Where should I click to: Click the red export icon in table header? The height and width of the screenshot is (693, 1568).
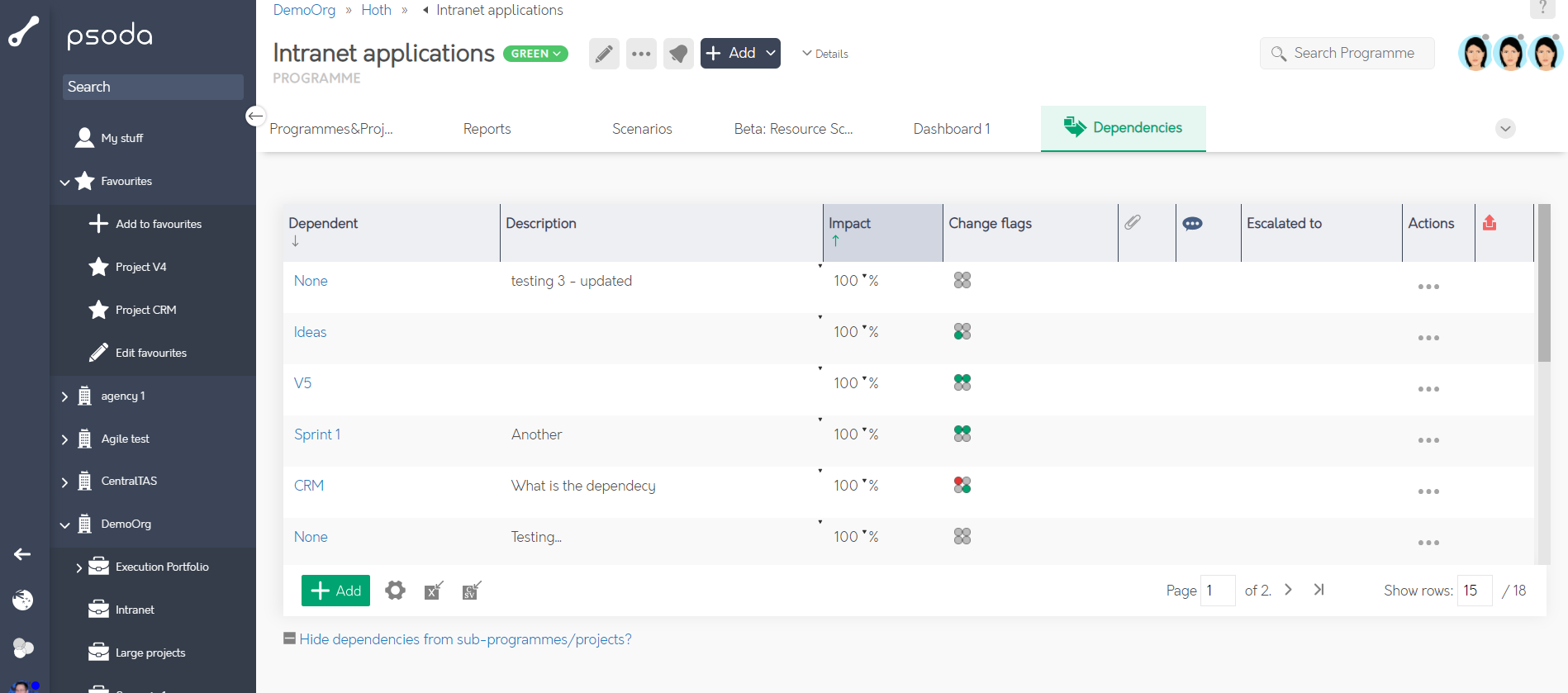coord(1490,223)
